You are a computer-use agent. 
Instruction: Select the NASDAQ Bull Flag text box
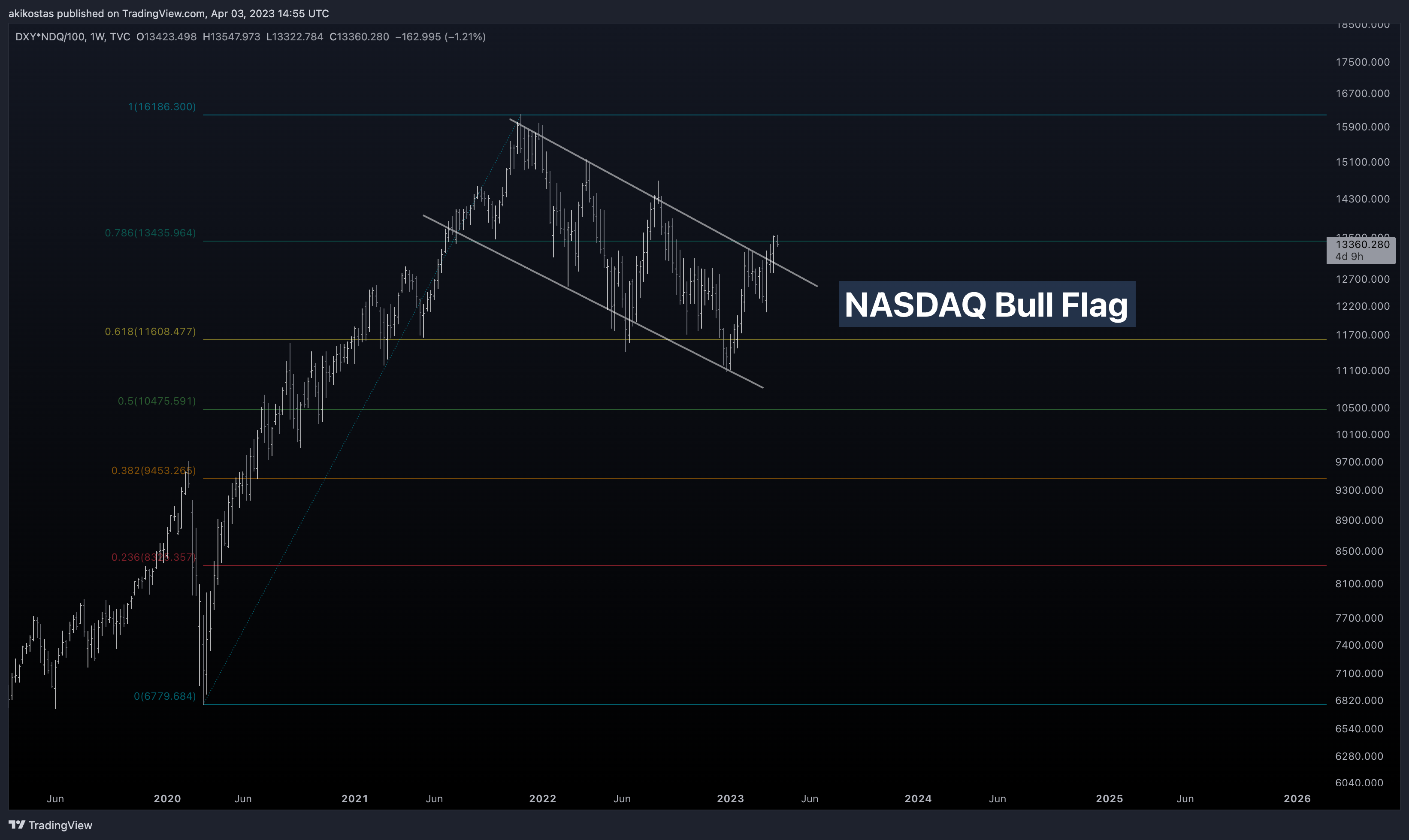987,304
